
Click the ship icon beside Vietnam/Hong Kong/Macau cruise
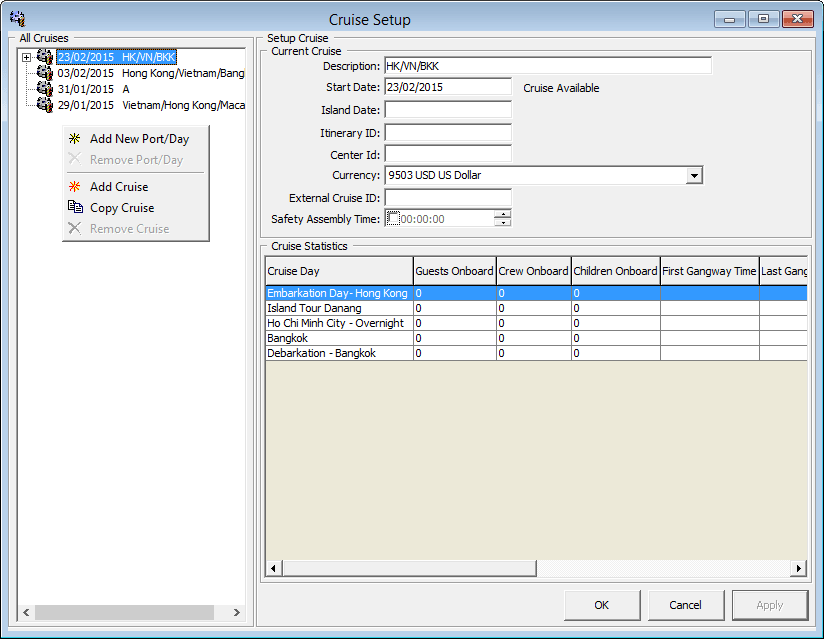tap(44, 105)
